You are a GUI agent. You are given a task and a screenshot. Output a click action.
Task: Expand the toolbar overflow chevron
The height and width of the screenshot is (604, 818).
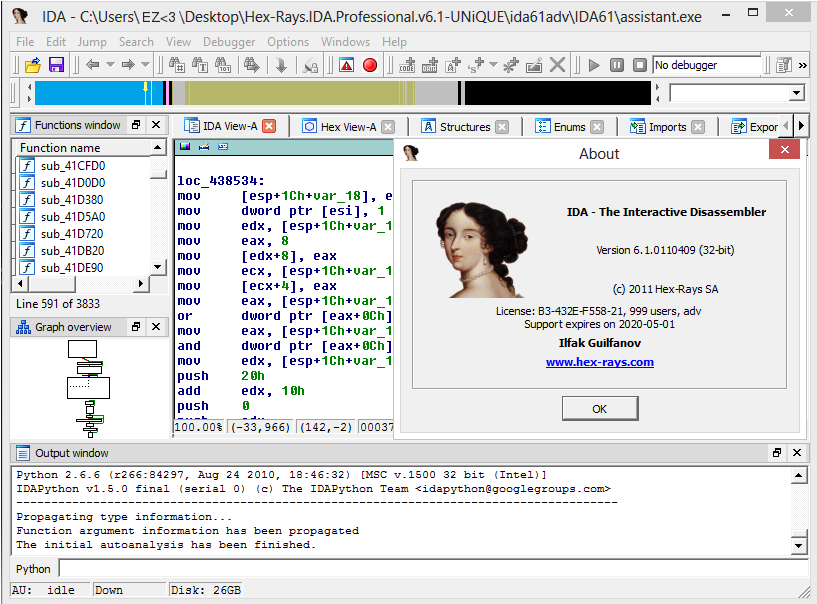[803, 65]
